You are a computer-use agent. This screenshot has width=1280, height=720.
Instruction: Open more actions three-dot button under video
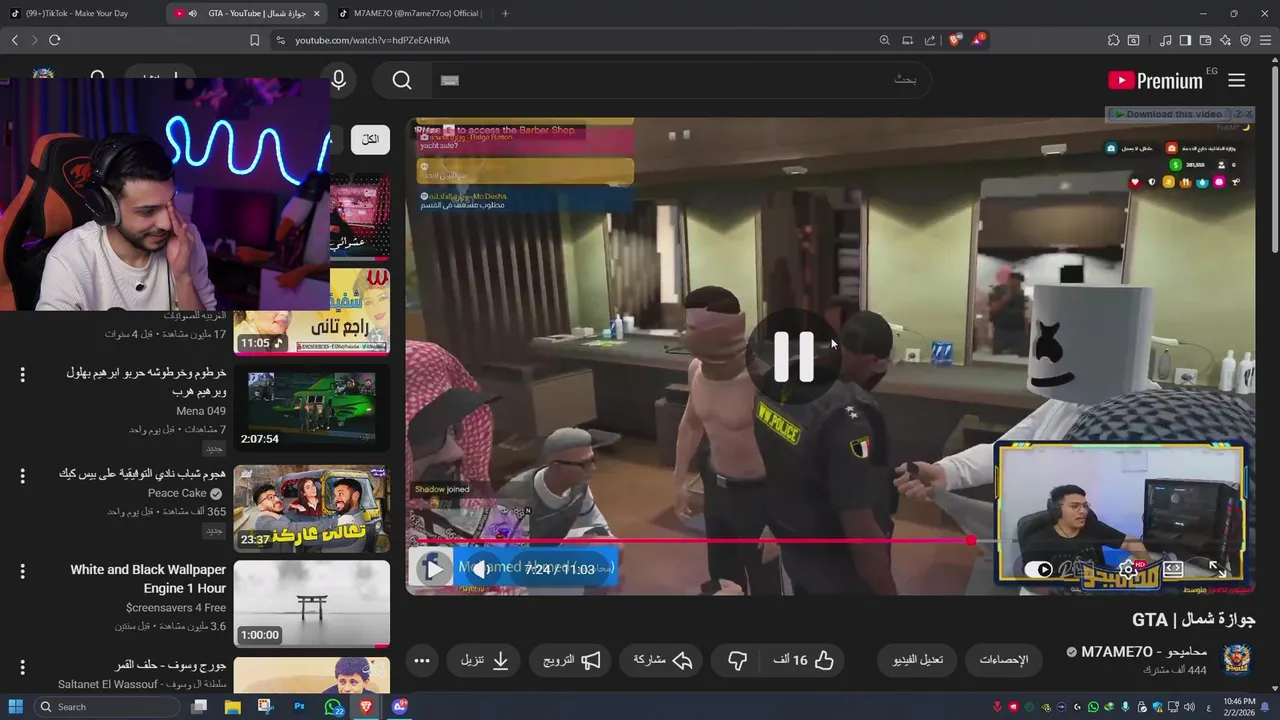click(422, 660)
